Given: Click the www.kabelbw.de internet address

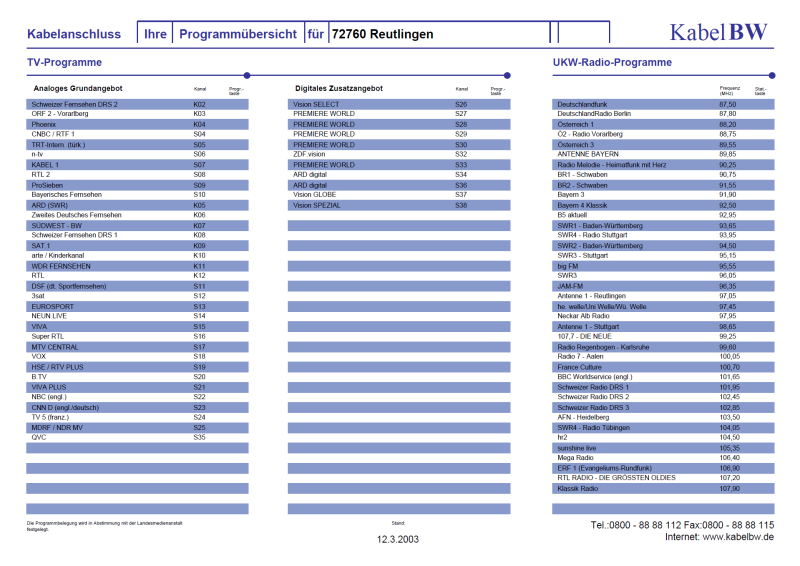Looking at the screenshot, I should pos(738,537).
